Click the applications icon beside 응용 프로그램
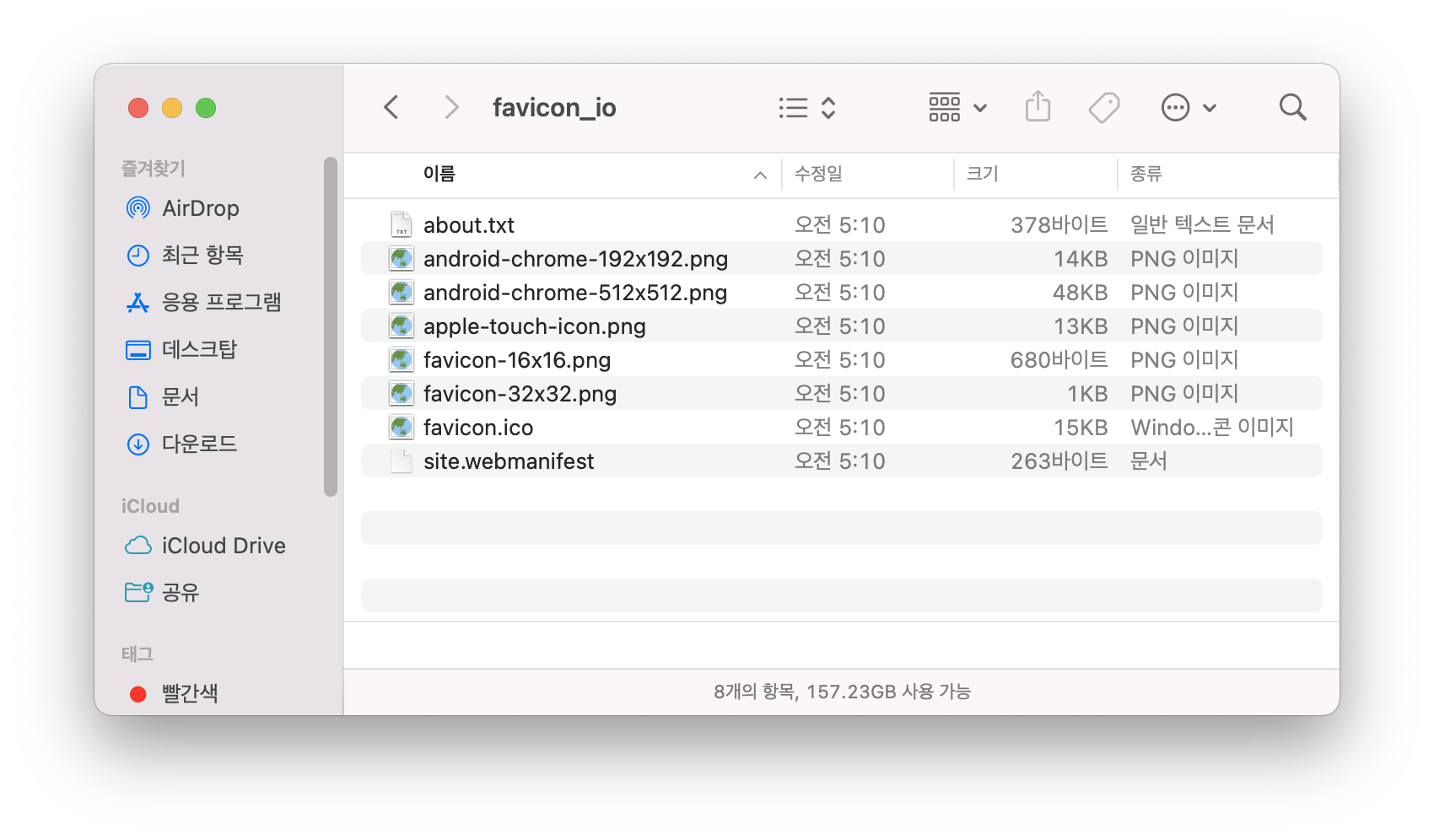The image size is (1434, 840). (x=137, y=302)
